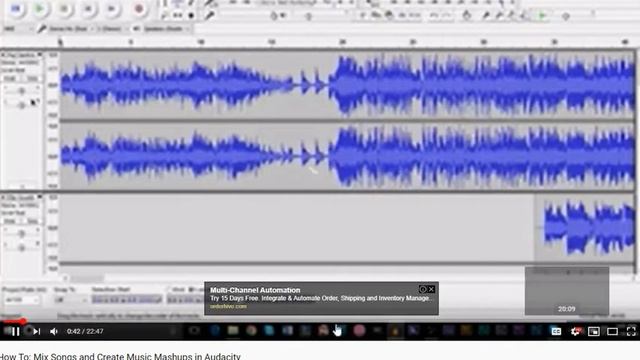Toggle YouTube closed captions
Screen dimensions: 640x360
click(x=556, y=331)
